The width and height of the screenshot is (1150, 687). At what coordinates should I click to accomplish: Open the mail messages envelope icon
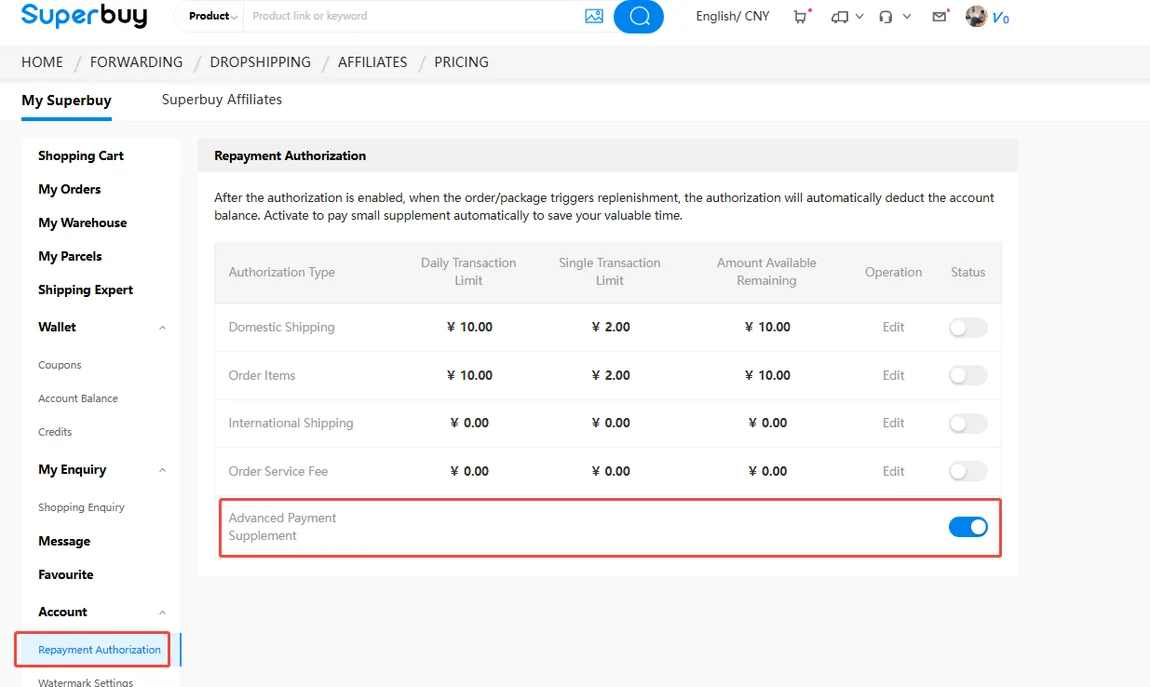939,16
